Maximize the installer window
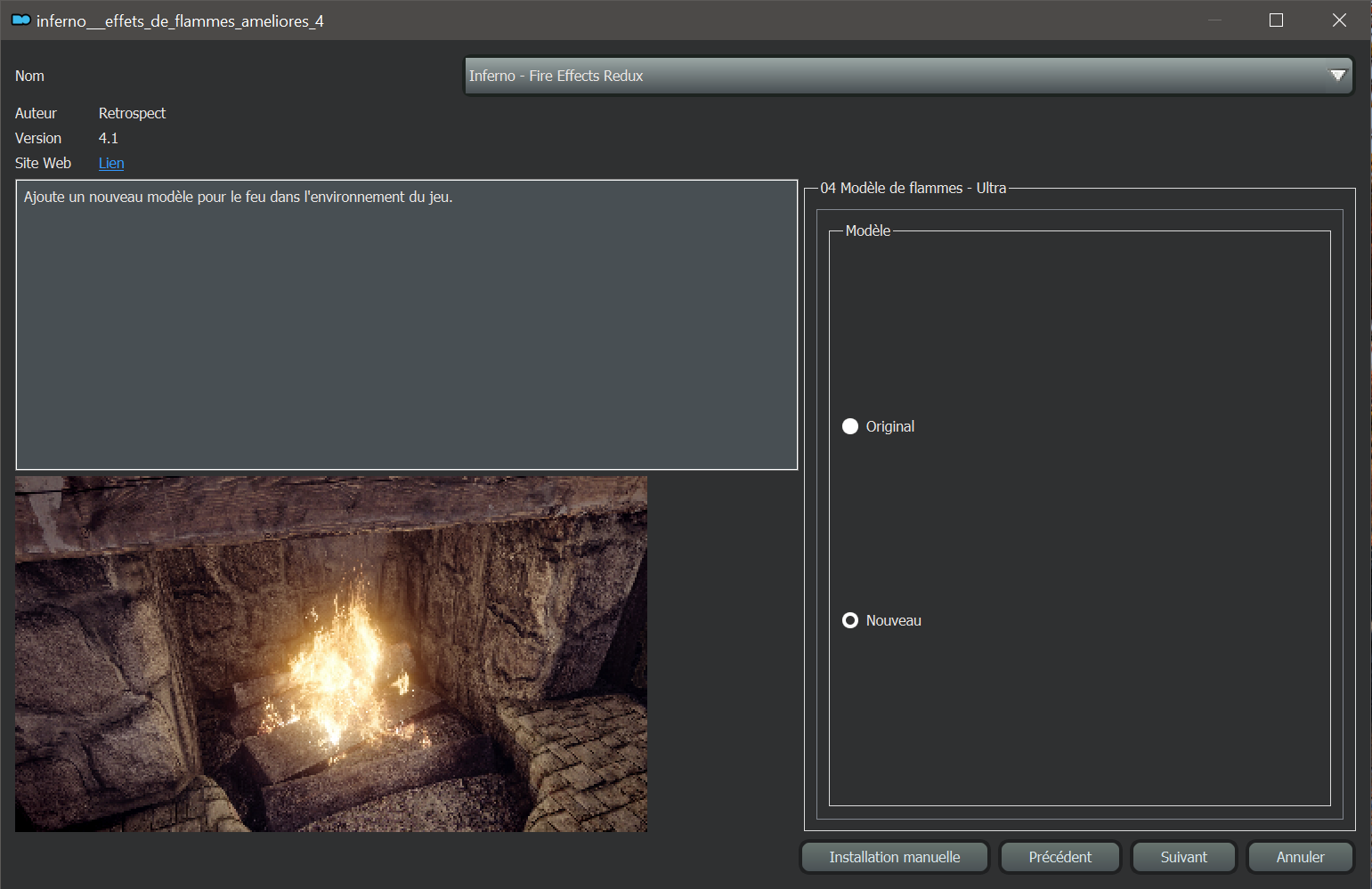Viewport: 1372px width, 889px height. [1276, 20]
